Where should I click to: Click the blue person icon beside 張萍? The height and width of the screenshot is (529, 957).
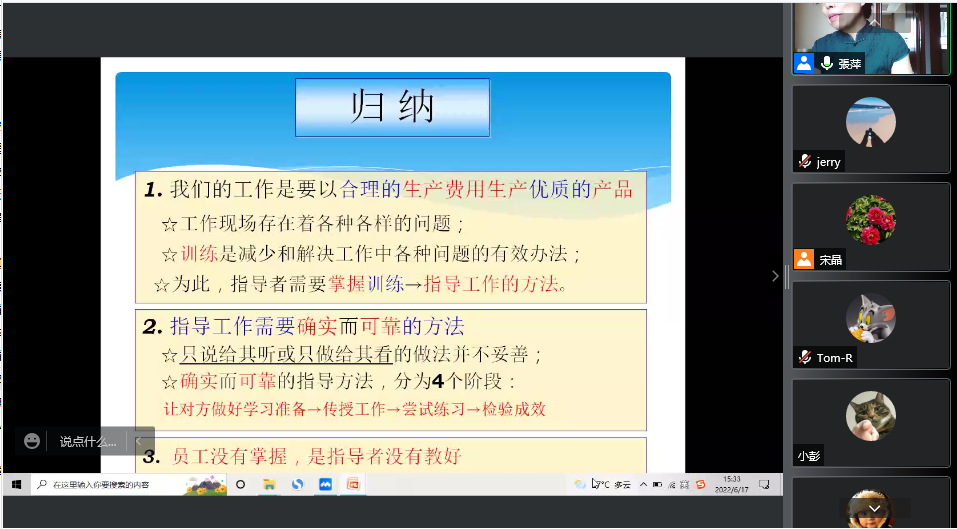(x=804, y=63)
